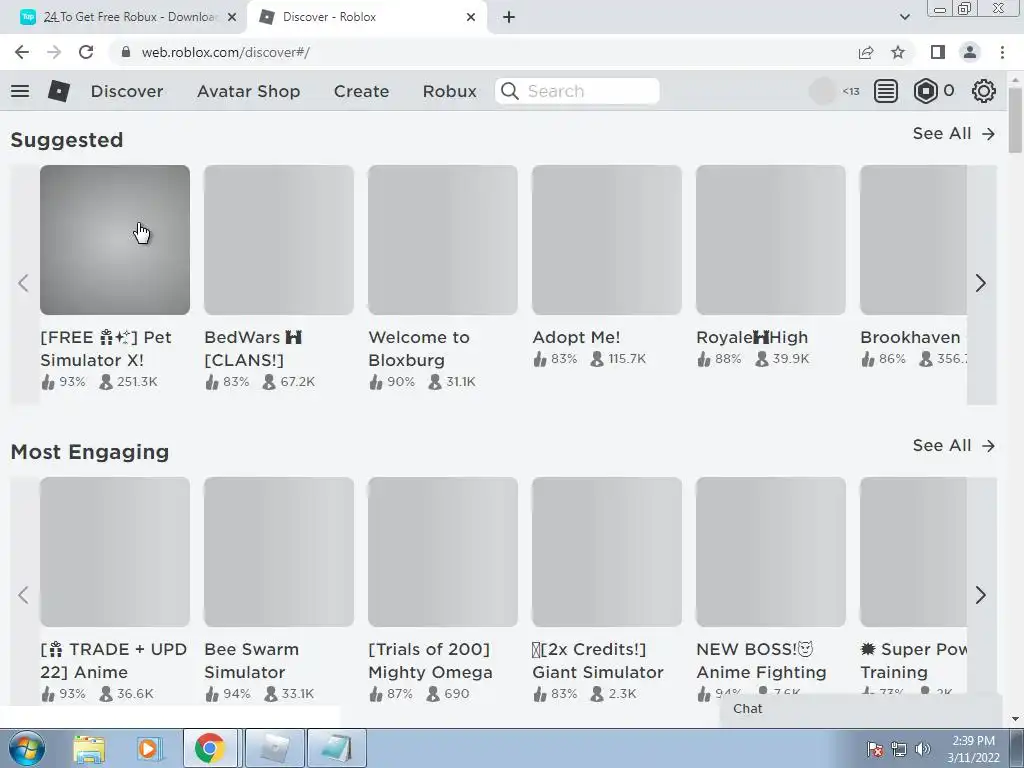The width and height of the screenshot is (1024, 768).
Task: Click the Adopt Me! title text
Action: [576, 337]
